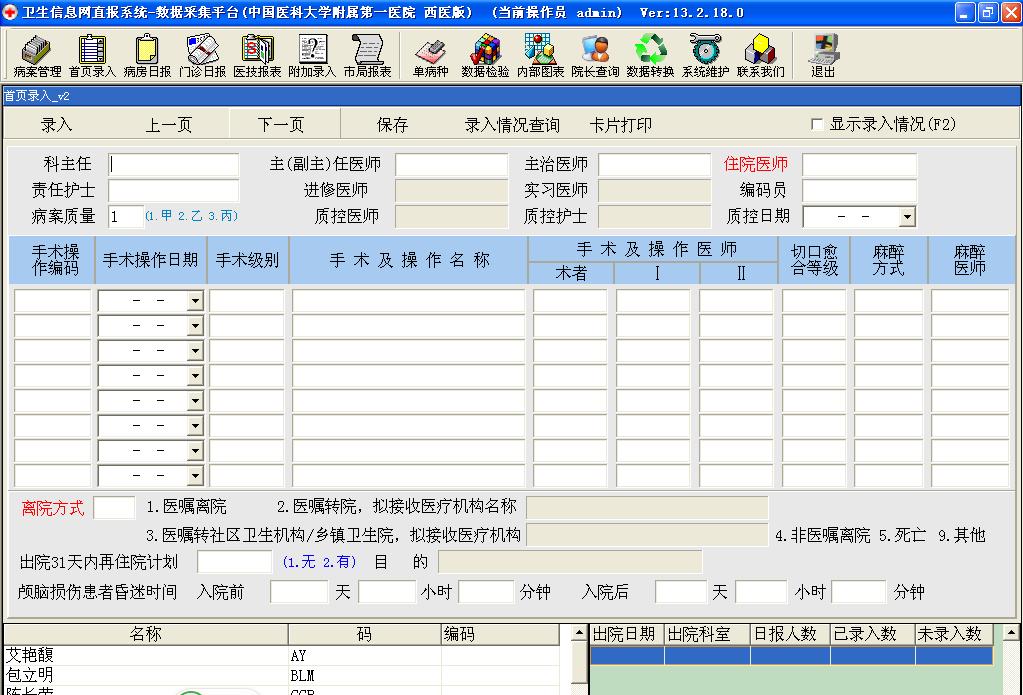Click the 数据检验 toolbar icon
This screenshot has height=695, width=1023.
[x=485, y=55]
